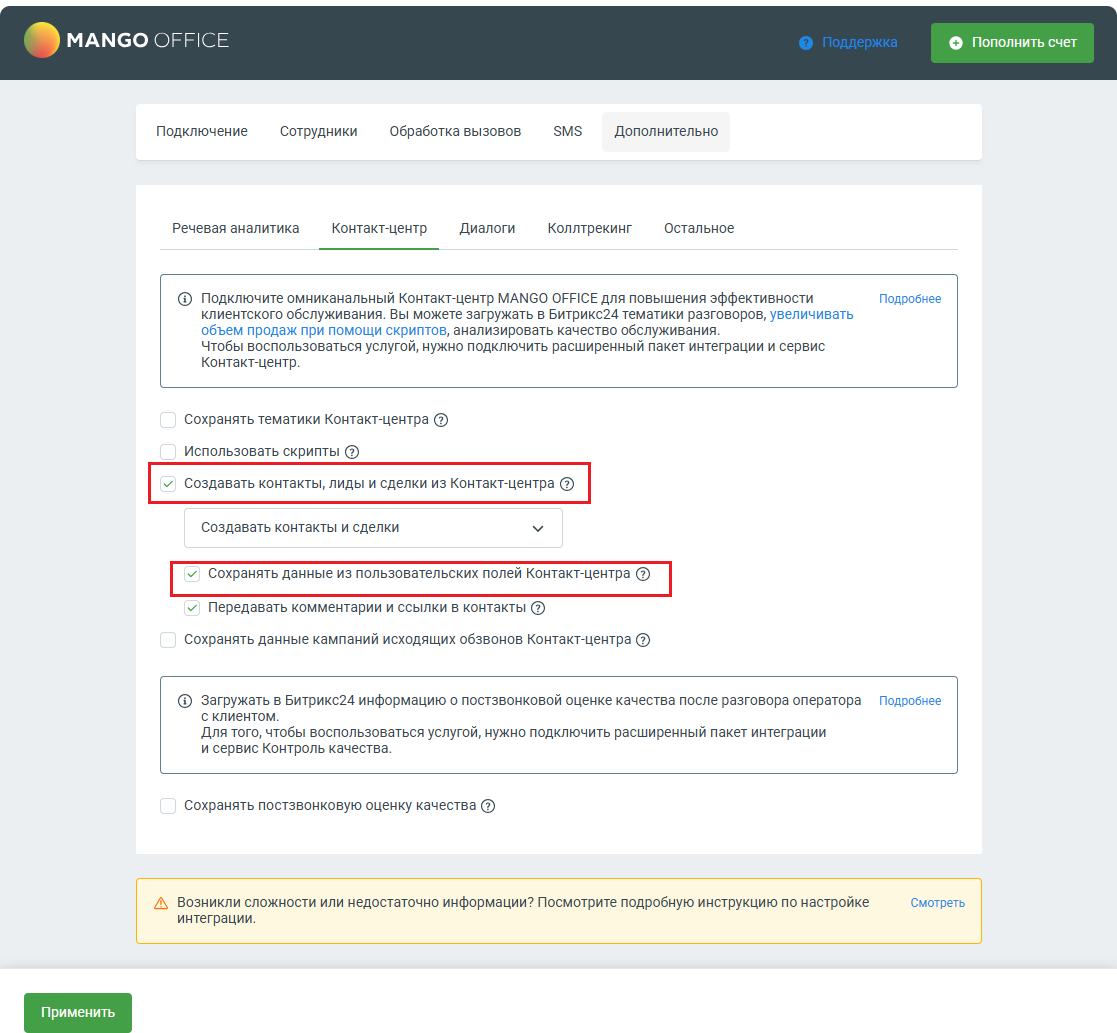Enable Сохранять данные кампаний исходящих обзвонов checkbox

pos(168,640)
